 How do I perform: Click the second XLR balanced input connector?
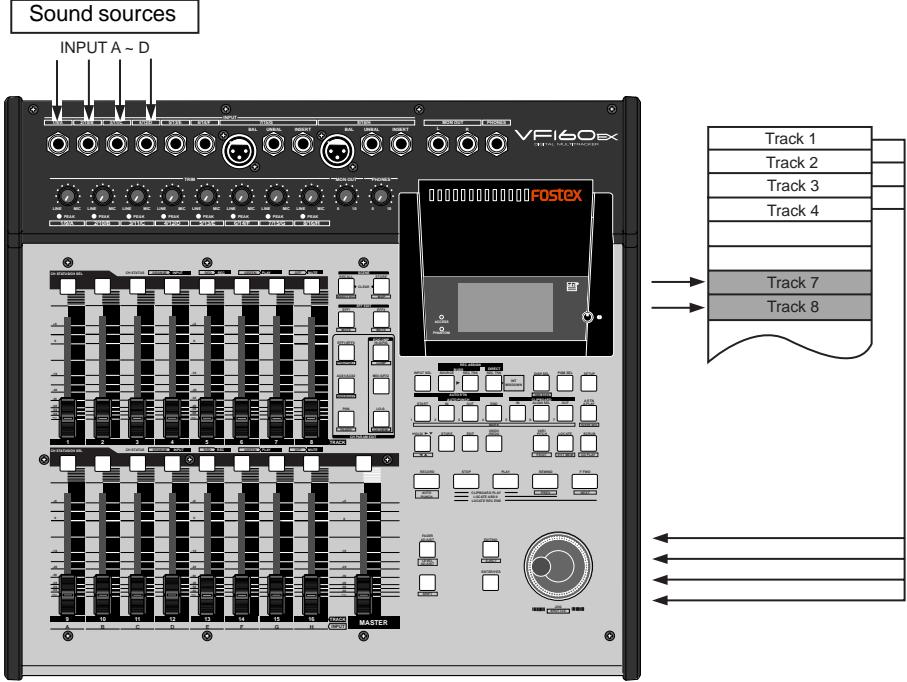tap(337, 150)
